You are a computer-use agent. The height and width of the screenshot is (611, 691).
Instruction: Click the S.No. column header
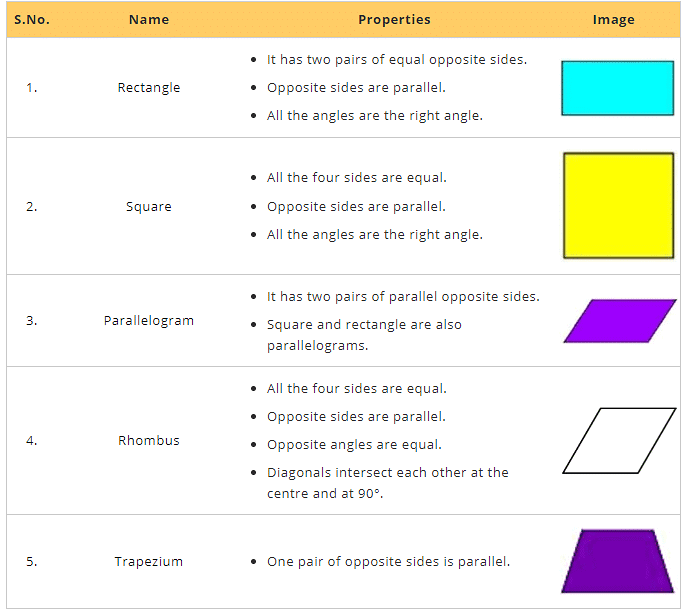pos(33,19)
